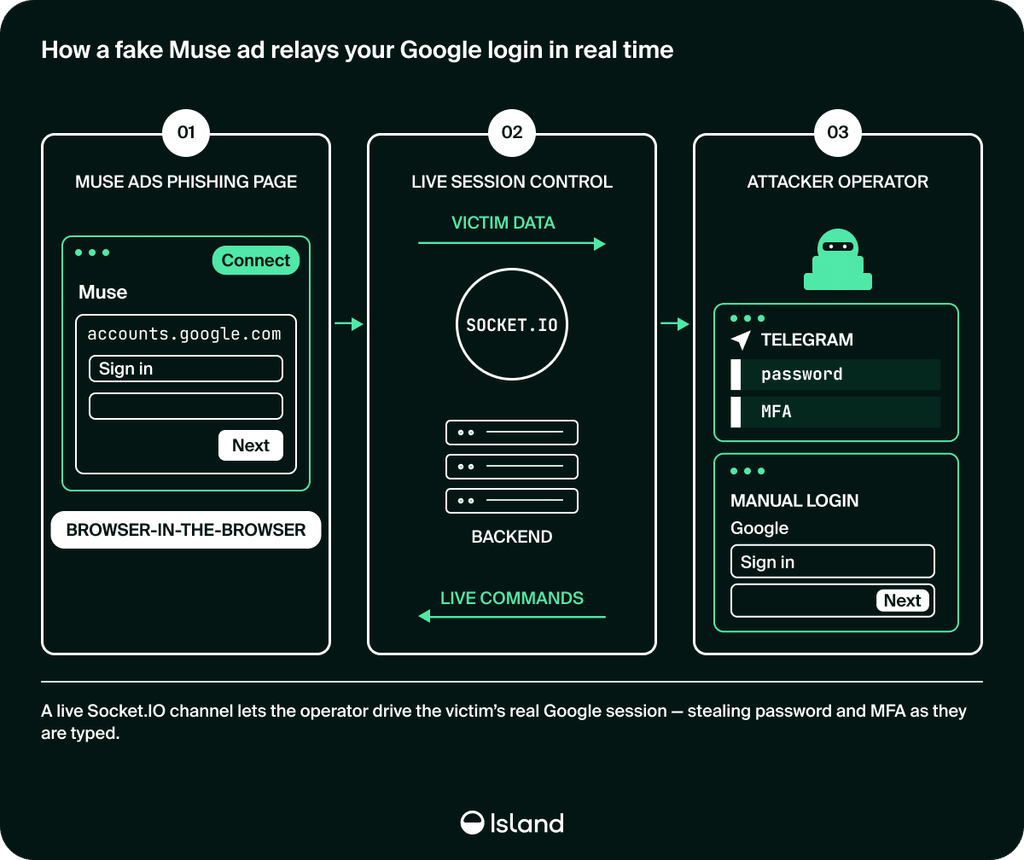Select the password row in Telegram panel
Viewport: 1024px width, 860px height.
(835, 374)
